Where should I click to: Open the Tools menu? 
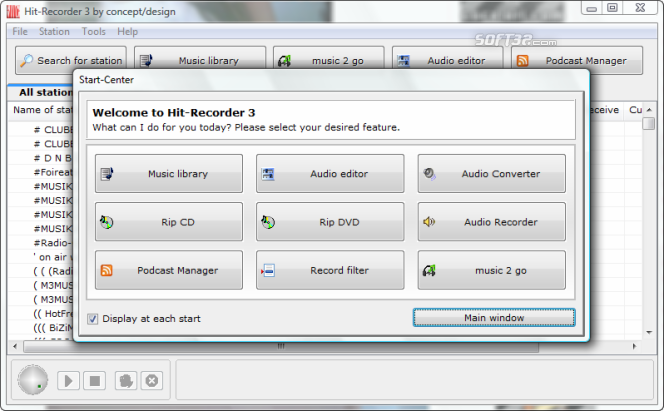(94, 32)
